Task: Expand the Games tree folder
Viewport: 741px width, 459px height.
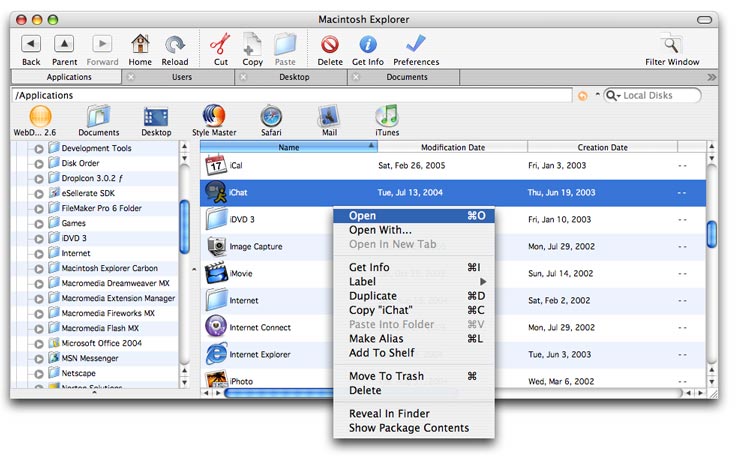Action: click(x=39, y=224)
